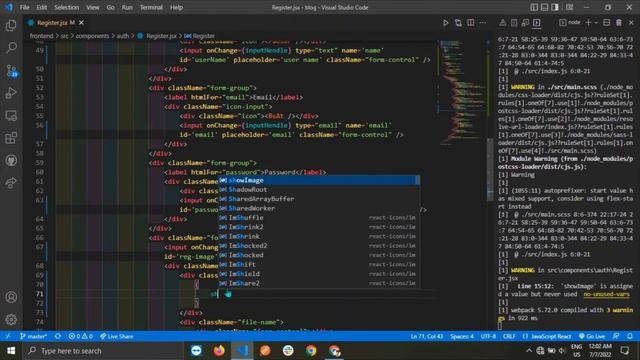Choose ShadowRoot autocomplete suggestion

(x=319, y=189)
